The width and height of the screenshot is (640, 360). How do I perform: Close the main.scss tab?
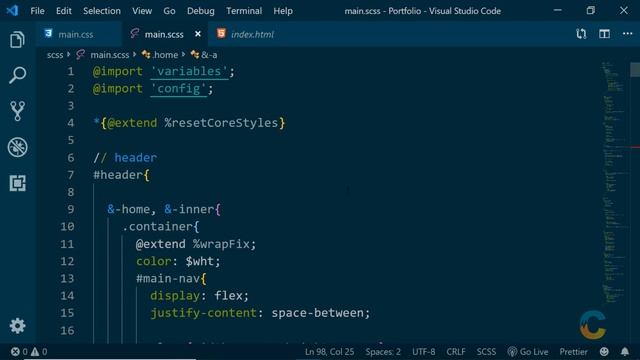tap(198, 34)
